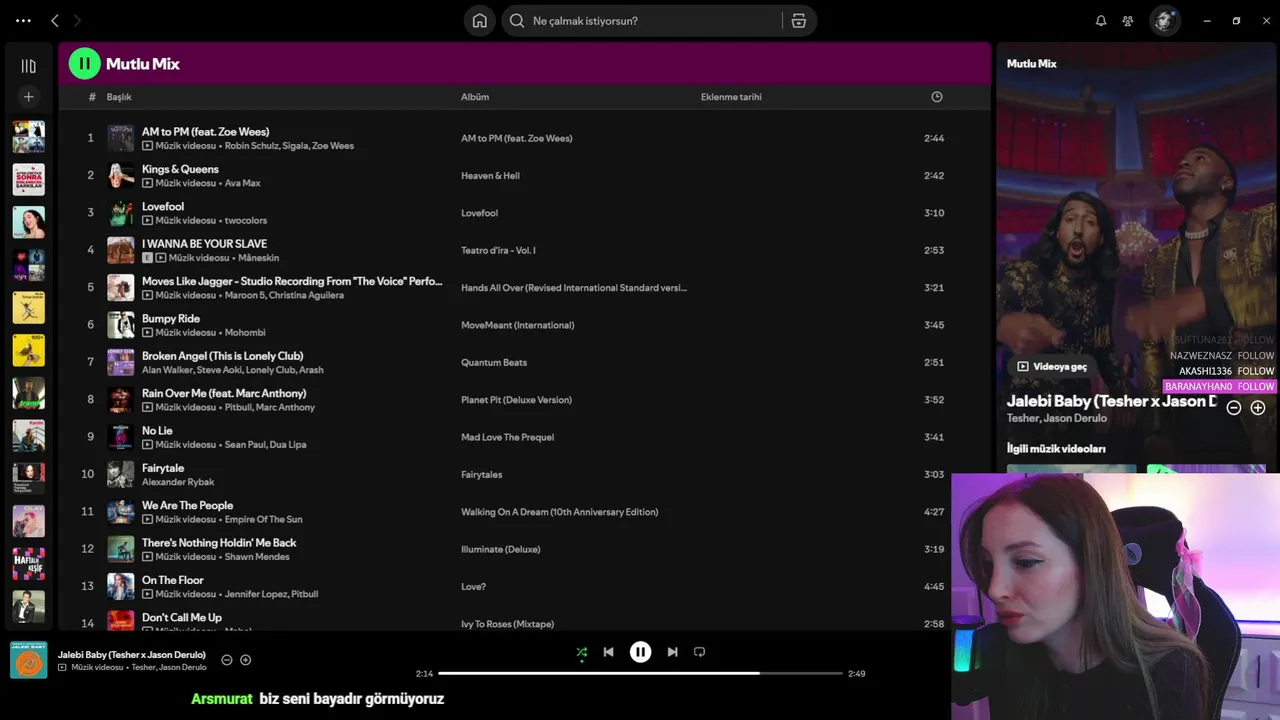
Task: Open Tesher, Jason Derulo artist link in panel
Action: click(1056, 418)
